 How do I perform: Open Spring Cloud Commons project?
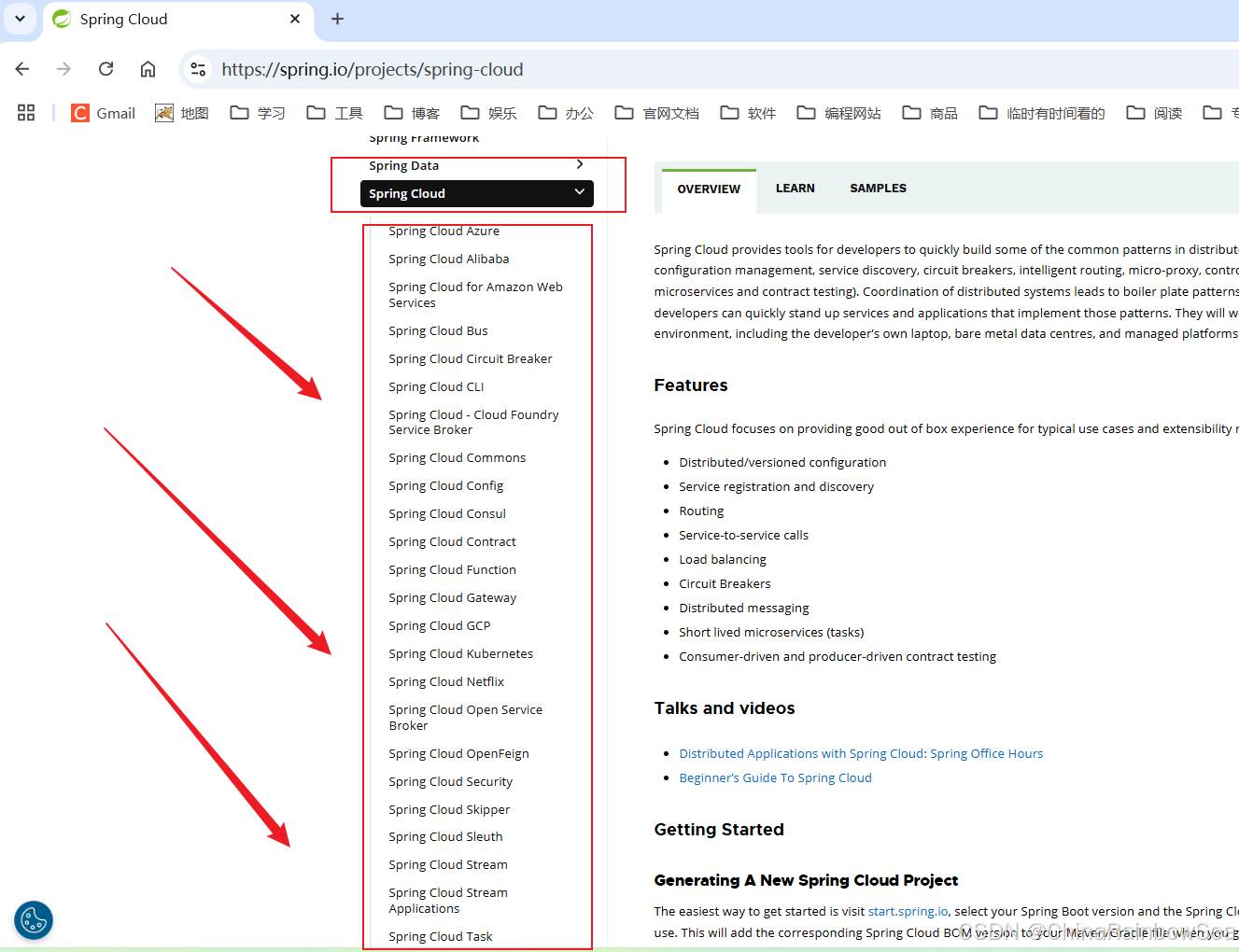458,457
